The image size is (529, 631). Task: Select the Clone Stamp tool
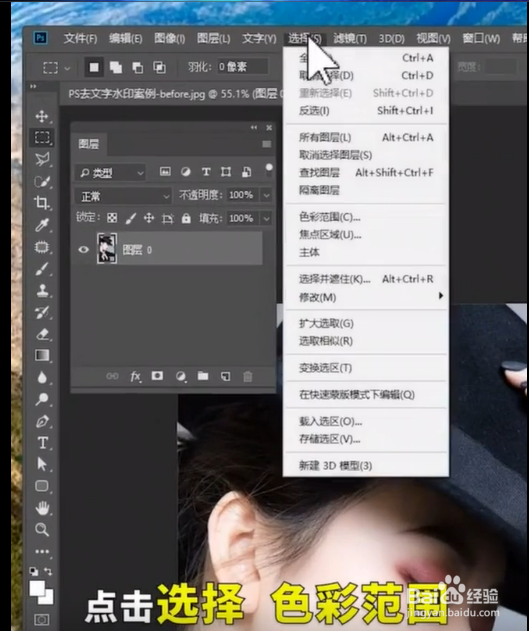[42, 291]
